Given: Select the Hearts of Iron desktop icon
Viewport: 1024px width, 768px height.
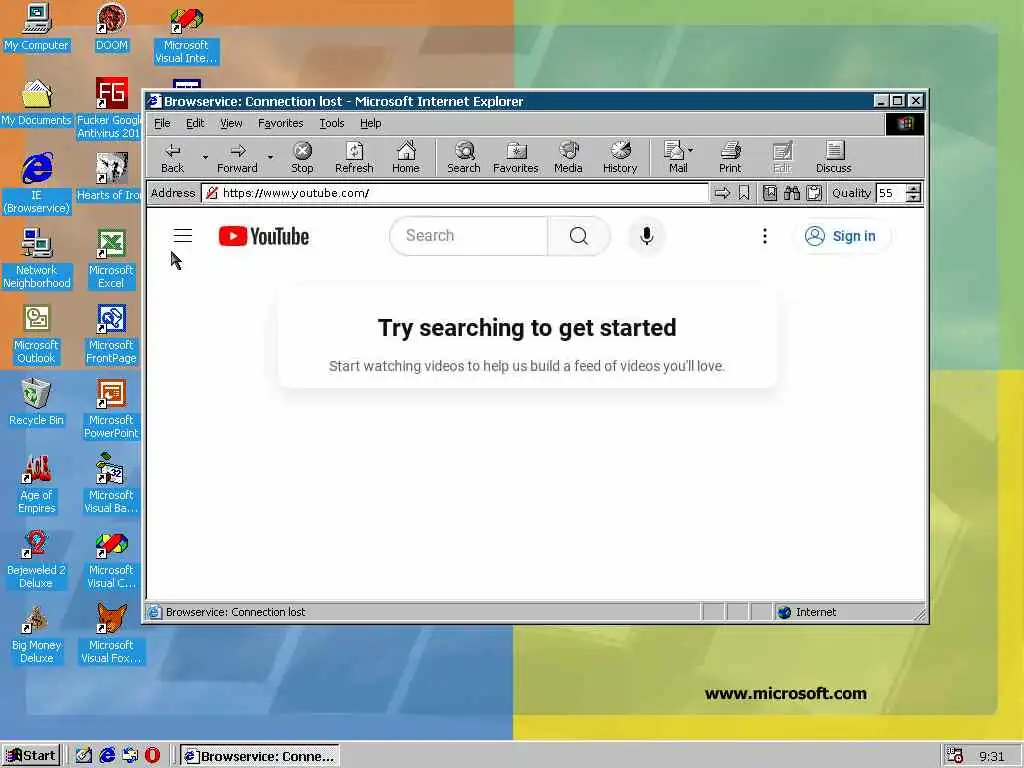Looking at the screenshot, I should click(109, 176).
